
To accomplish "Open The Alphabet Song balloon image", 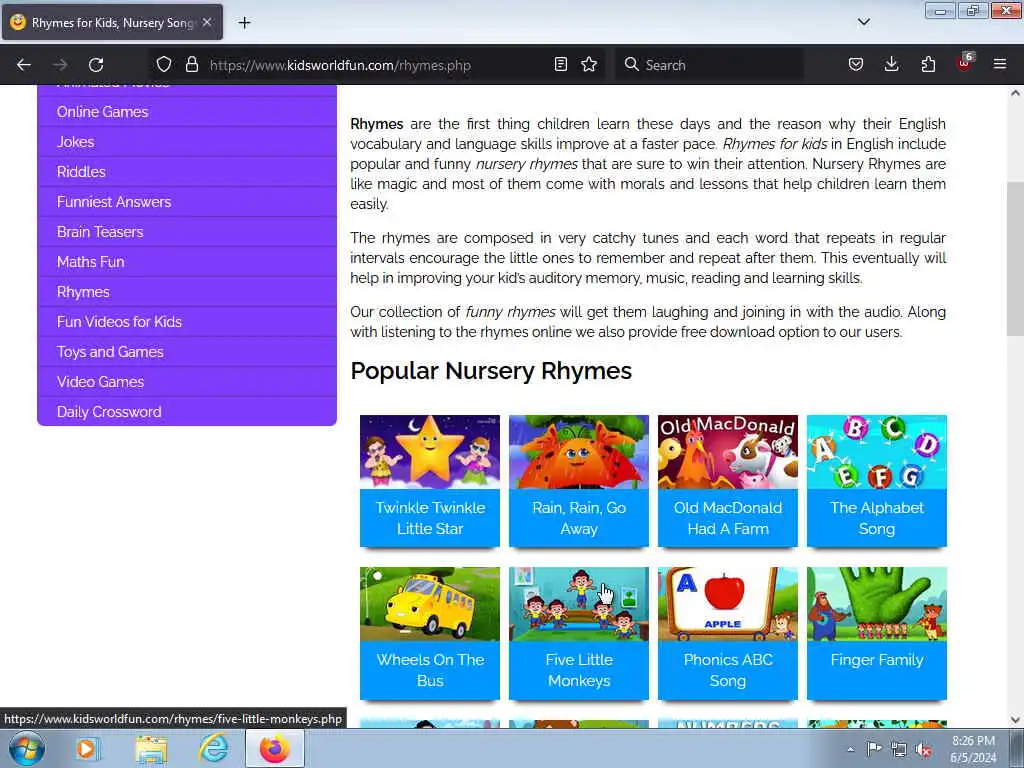I will [876, 452].
